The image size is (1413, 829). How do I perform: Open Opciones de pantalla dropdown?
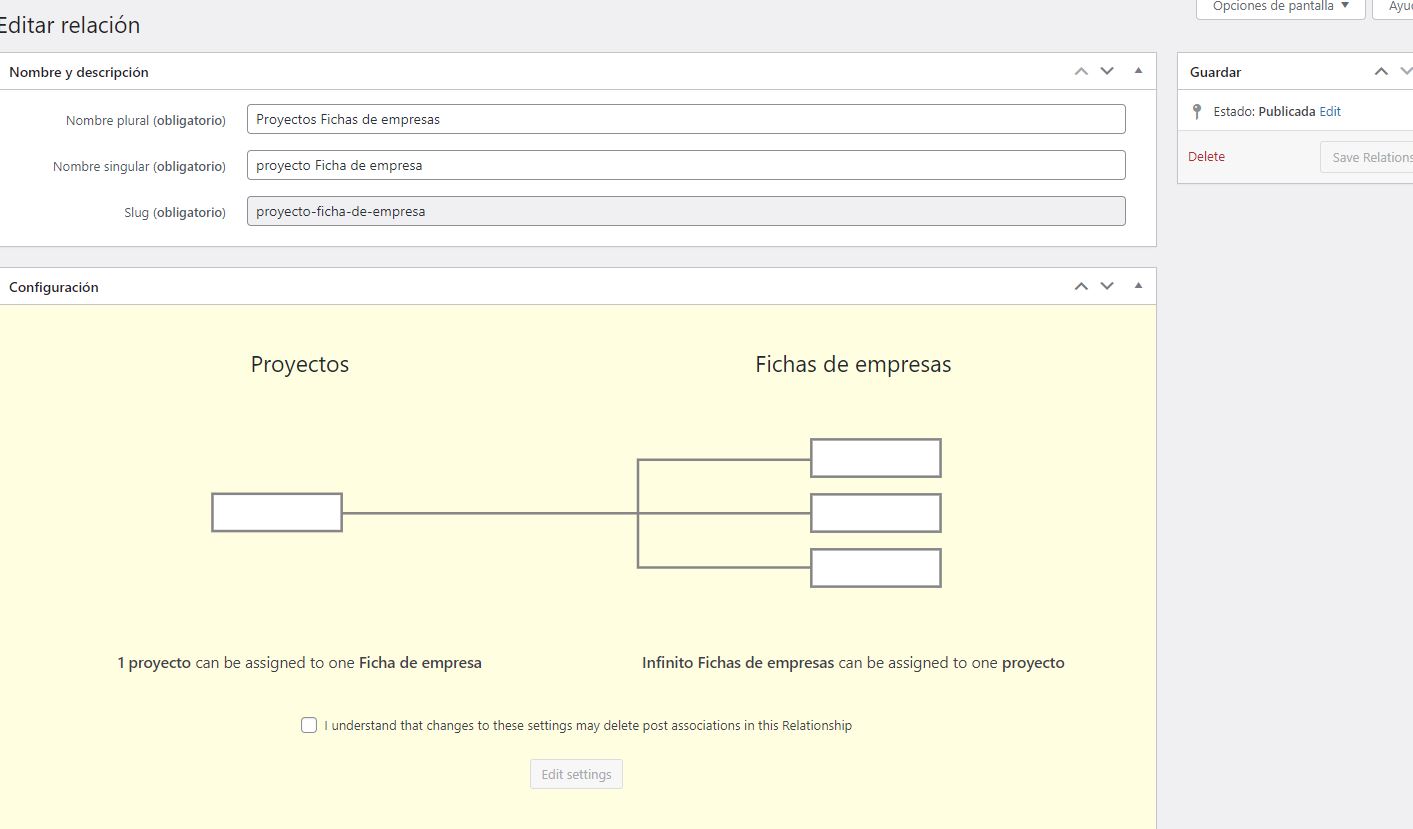click(1280, 6)
